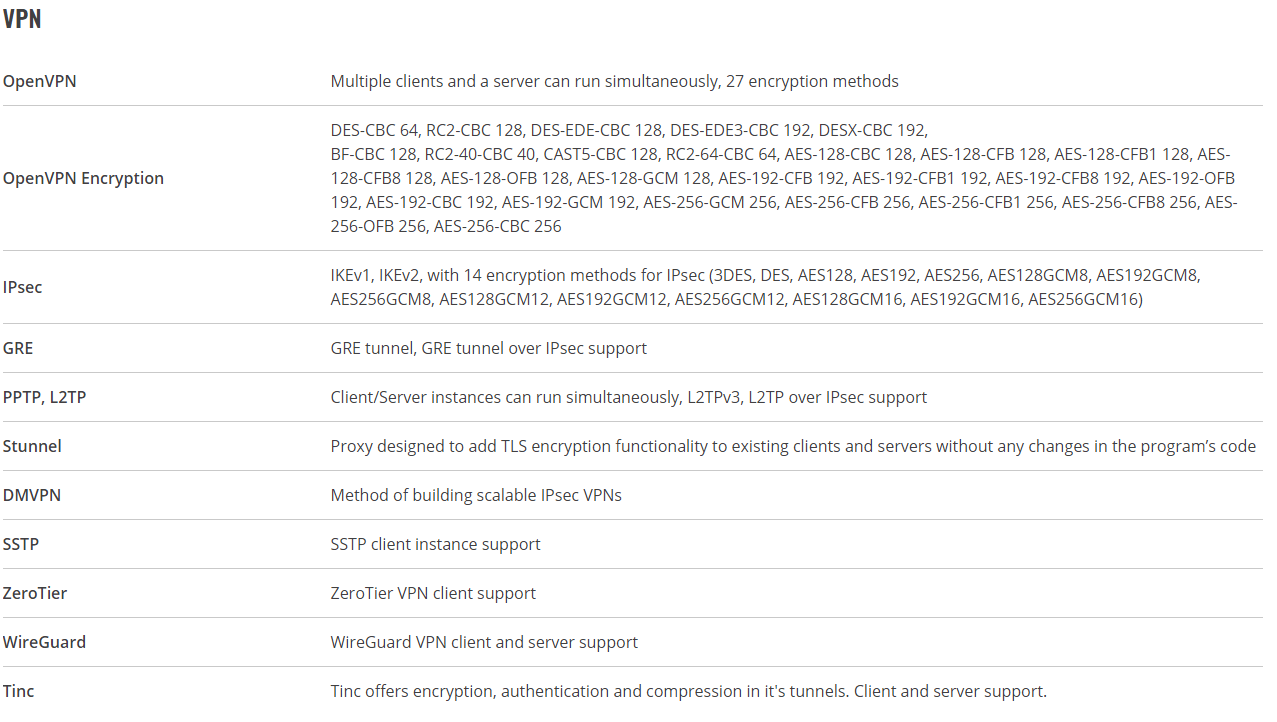This screenshot has height=722, width=1277.
Task: Click the WireGuard row label
Action: tap(44, 642)
